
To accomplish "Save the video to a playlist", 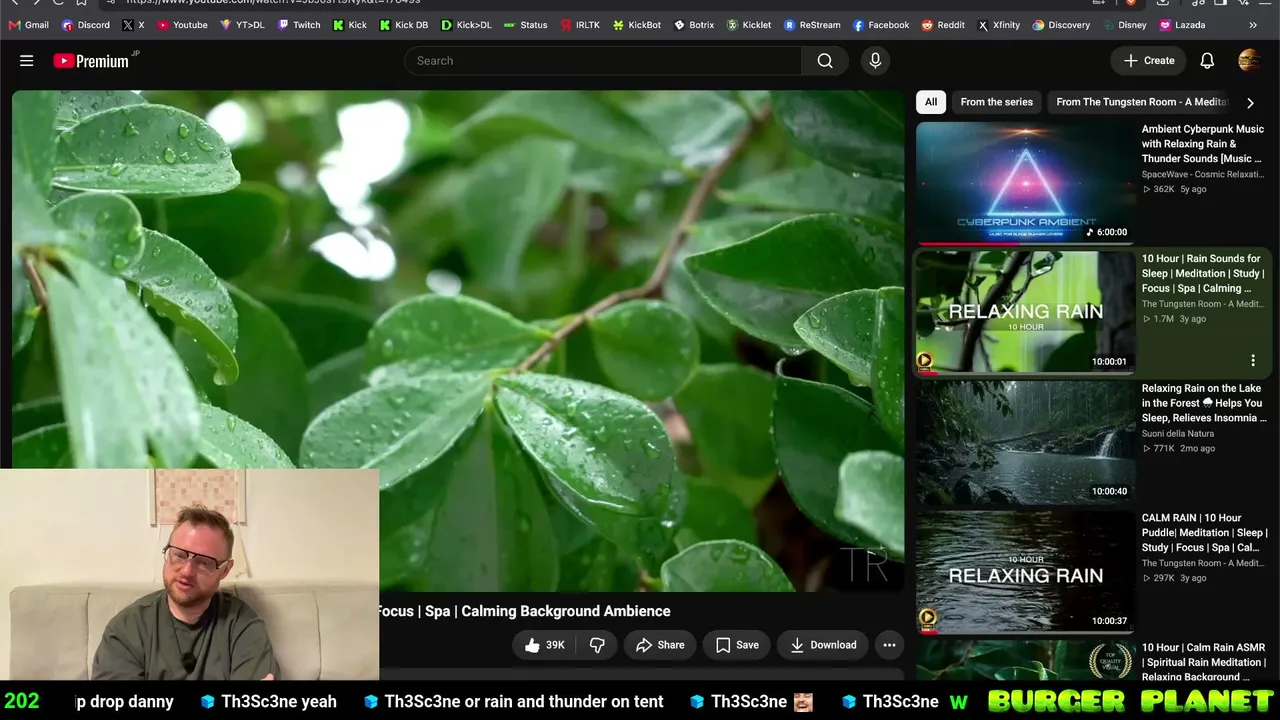I will pyautogui.click(x=736, y=645).
